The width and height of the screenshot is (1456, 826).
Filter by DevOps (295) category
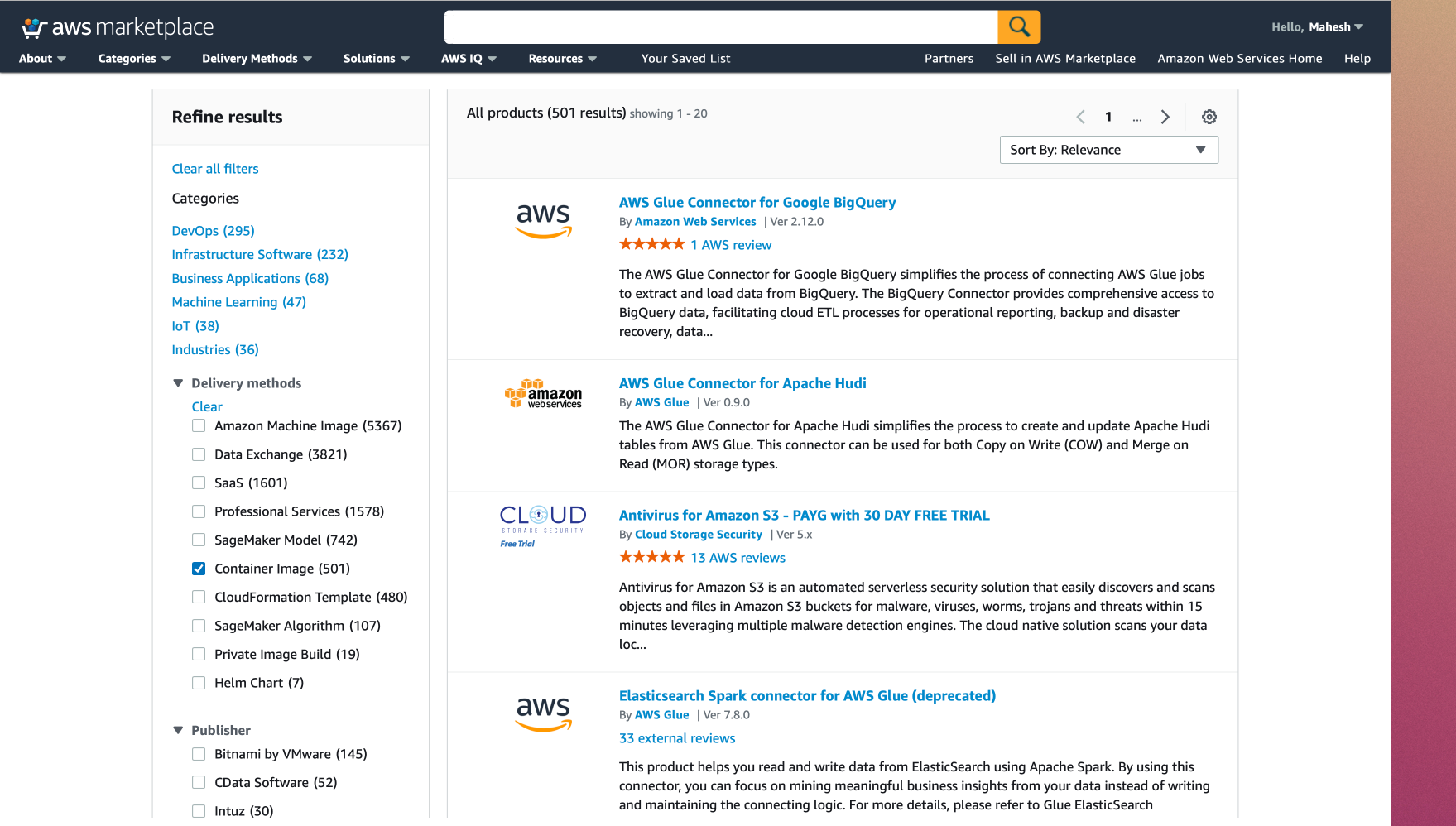tap(214, 231)
